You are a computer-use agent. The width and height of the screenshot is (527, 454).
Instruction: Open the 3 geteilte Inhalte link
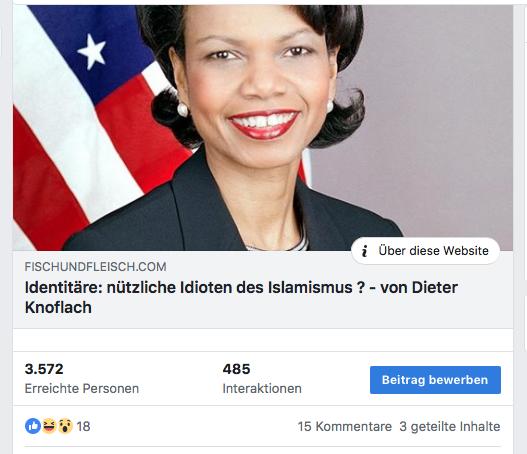[450, 426]
